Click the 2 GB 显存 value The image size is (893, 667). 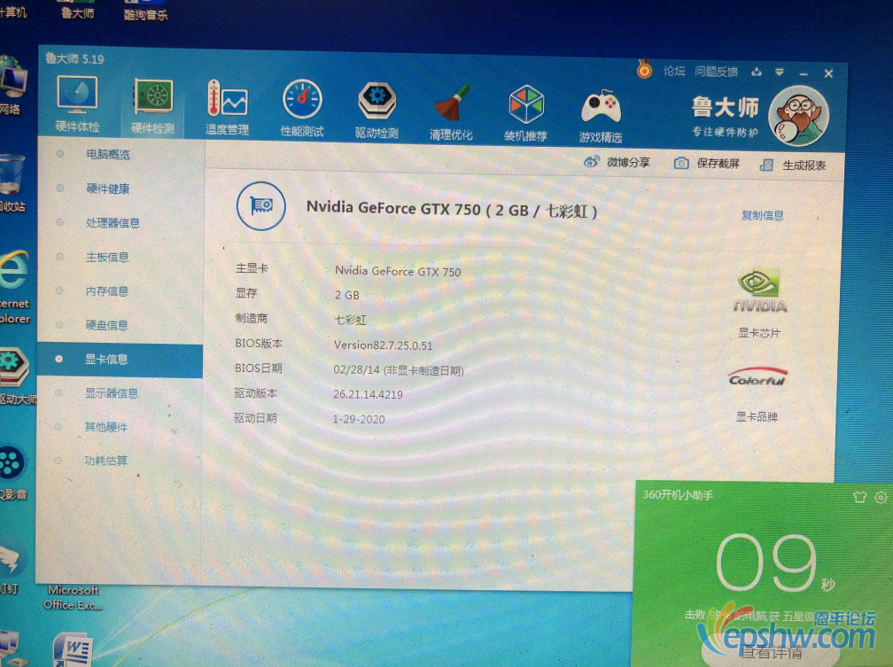coord(347,295)
